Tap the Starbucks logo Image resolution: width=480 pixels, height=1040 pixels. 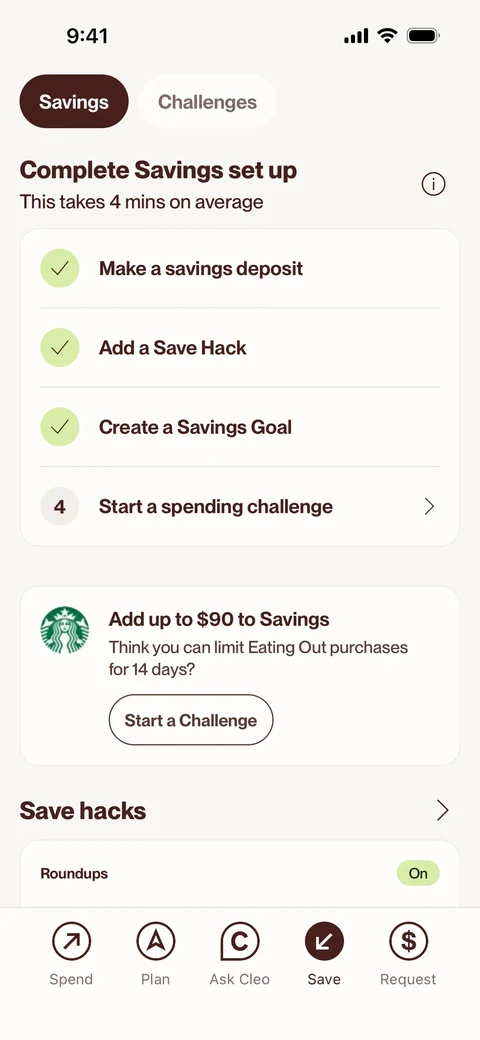click(64, 630)
